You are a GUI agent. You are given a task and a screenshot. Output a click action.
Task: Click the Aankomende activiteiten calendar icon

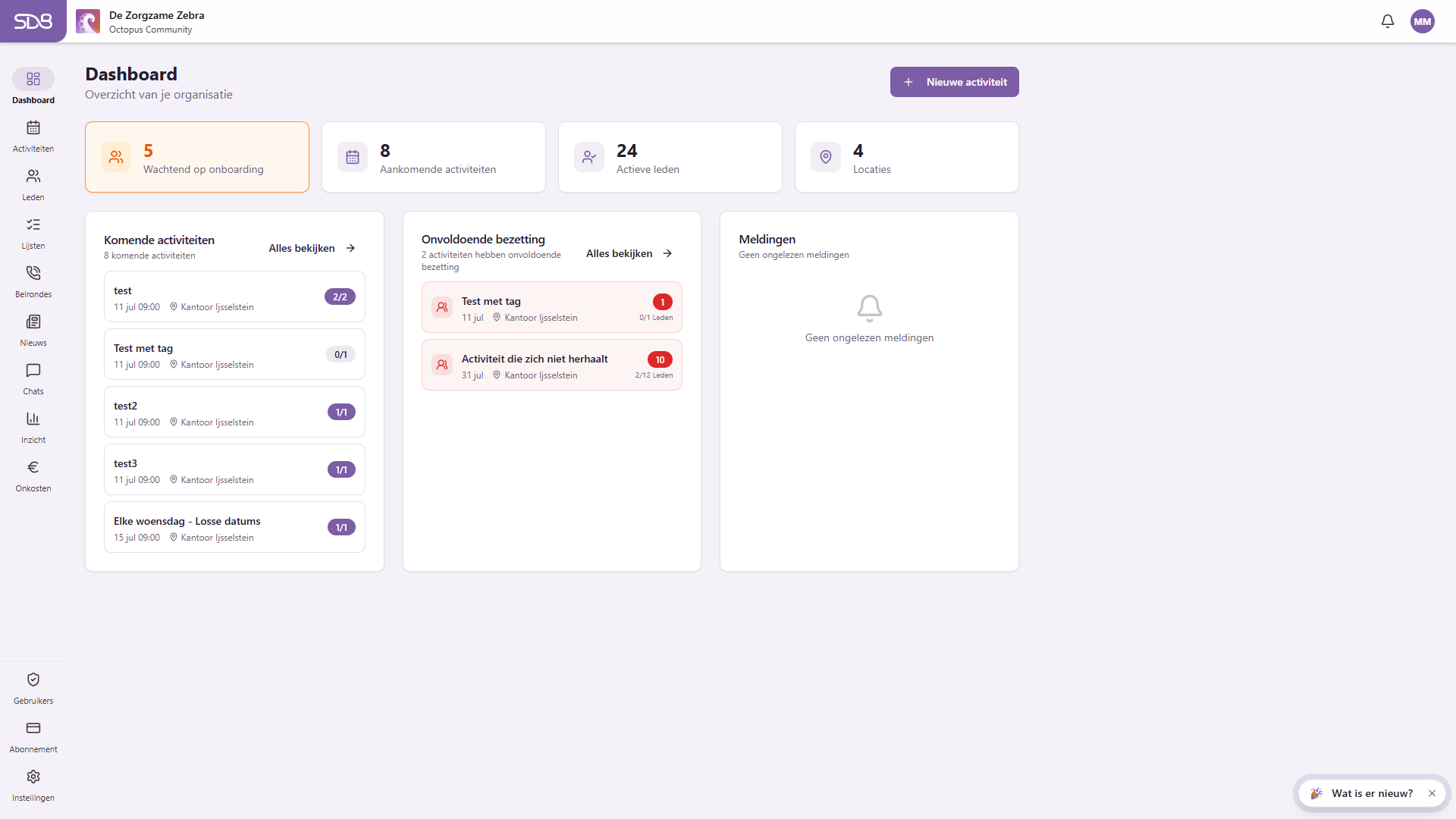click(353, 157)
